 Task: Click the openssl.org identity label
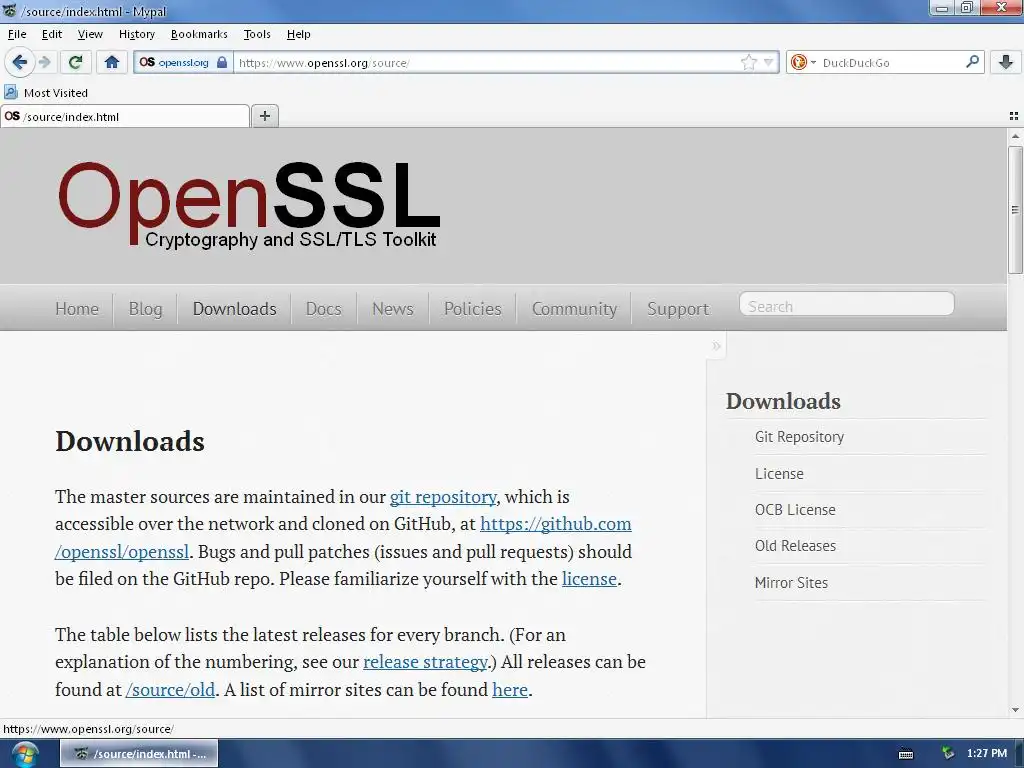184,63
